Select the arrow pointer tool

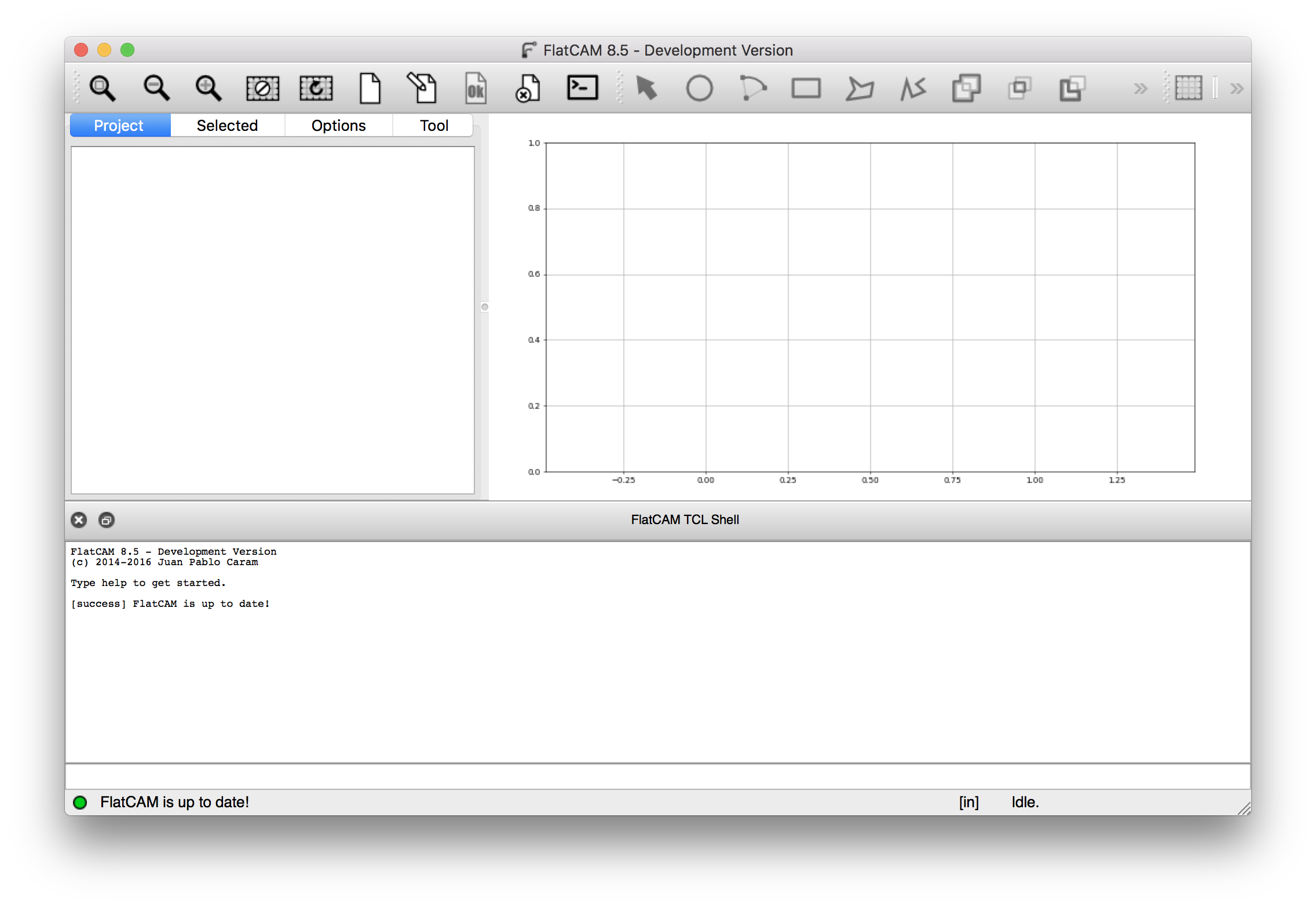[646, 89]
